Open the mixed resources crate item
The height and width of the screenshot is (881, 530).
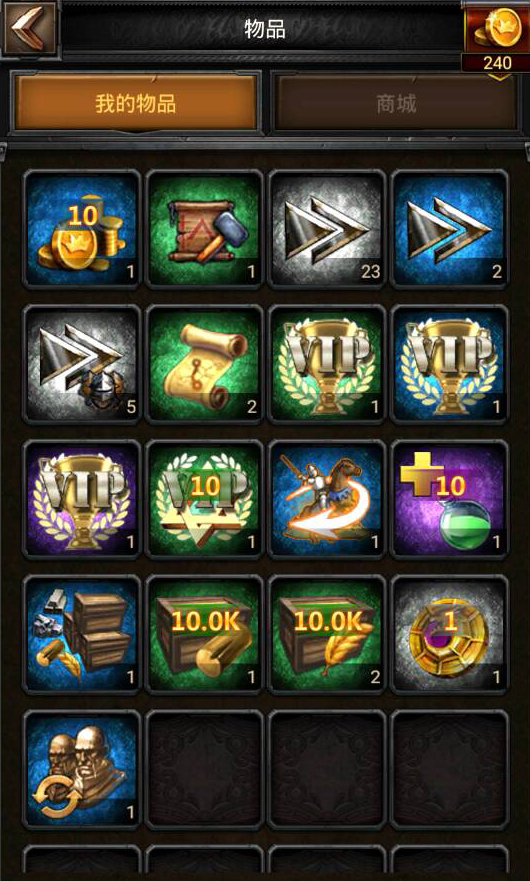[x=81, y=634]
